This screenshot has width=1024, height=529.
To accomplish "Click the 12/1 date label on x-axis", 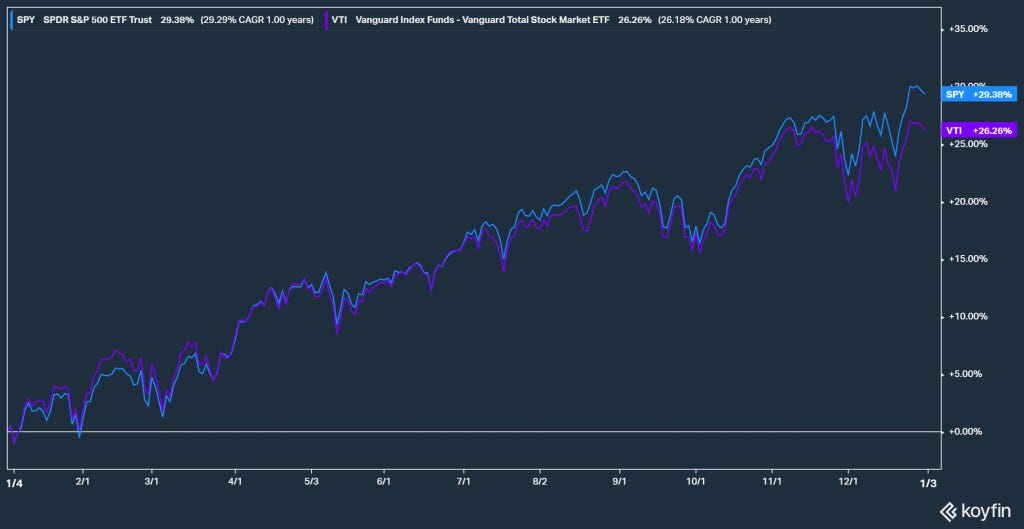I will click(848, 482).
